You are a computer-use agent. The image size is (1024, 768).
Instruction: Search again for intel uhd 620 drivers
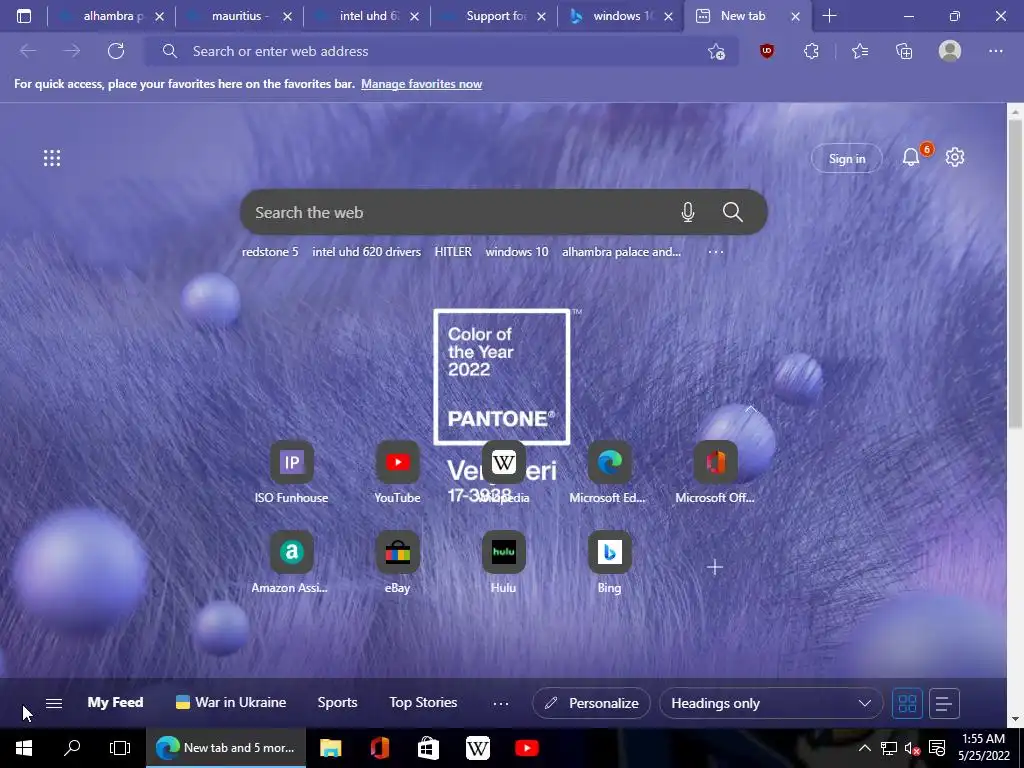[x=366, y=252]
